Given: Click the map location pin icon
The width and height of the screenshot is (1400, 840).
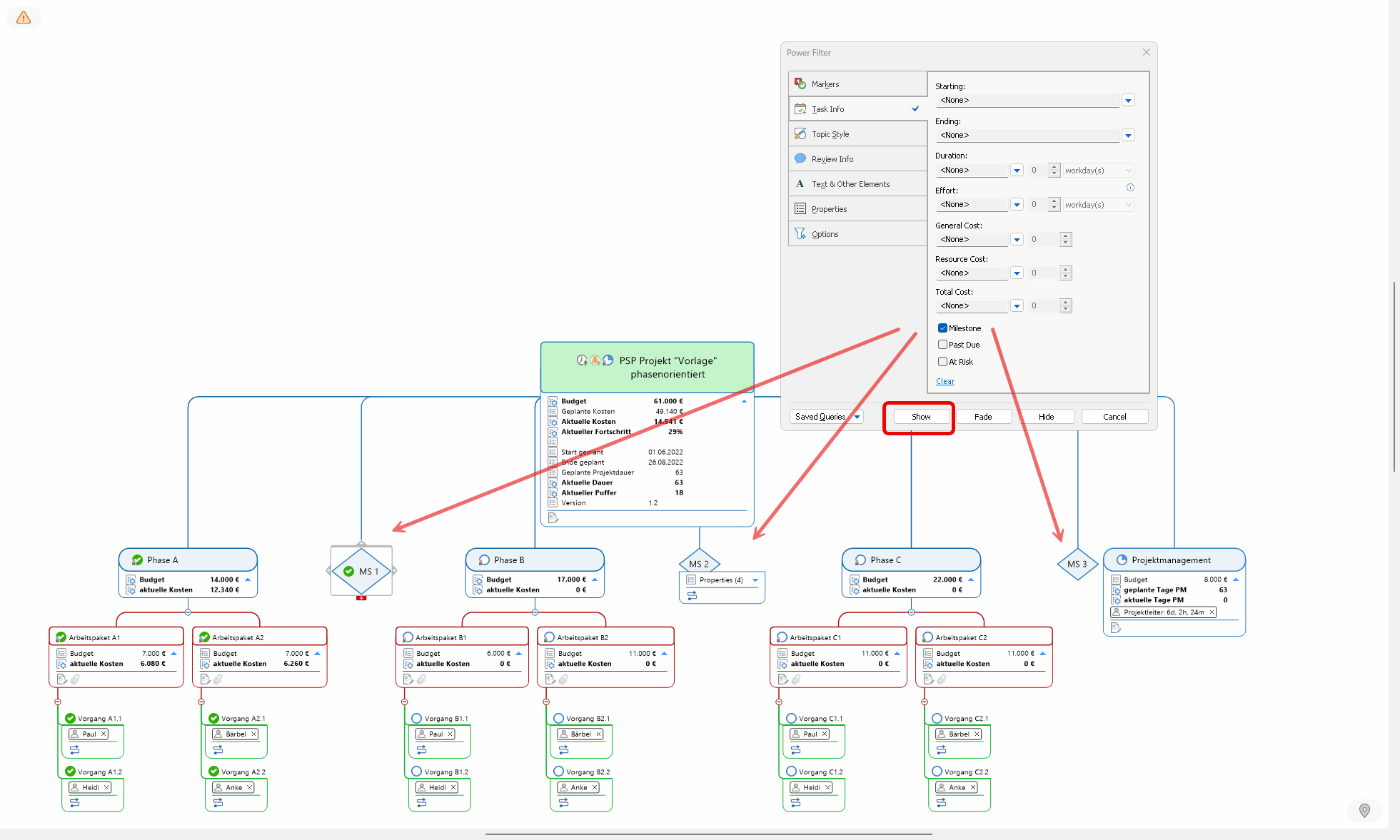Looking at the screenshot, I should (1364, 810).
